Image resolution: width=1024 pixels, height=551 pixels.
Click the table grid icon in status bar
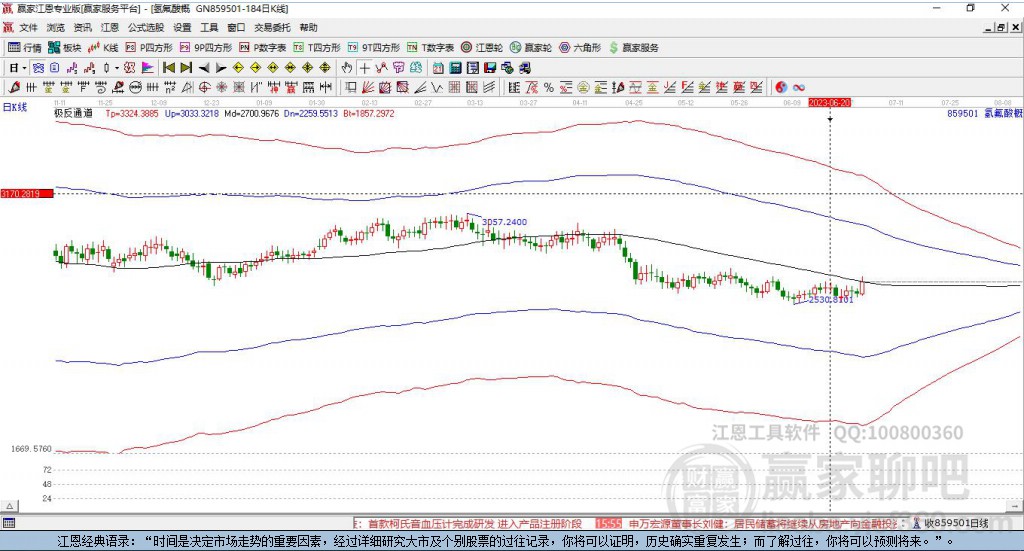click(x=8, y=524)
